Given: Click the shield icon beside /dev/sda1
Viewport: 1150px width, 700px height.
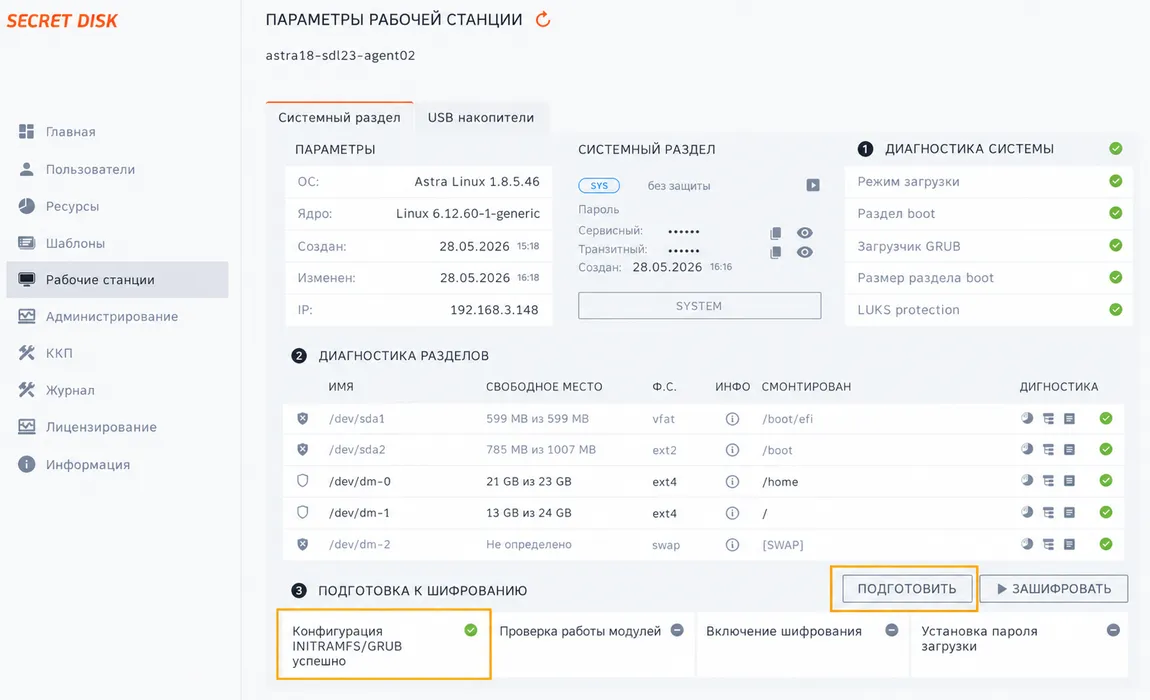Looking at the screenshot, I should coord(302,418).
